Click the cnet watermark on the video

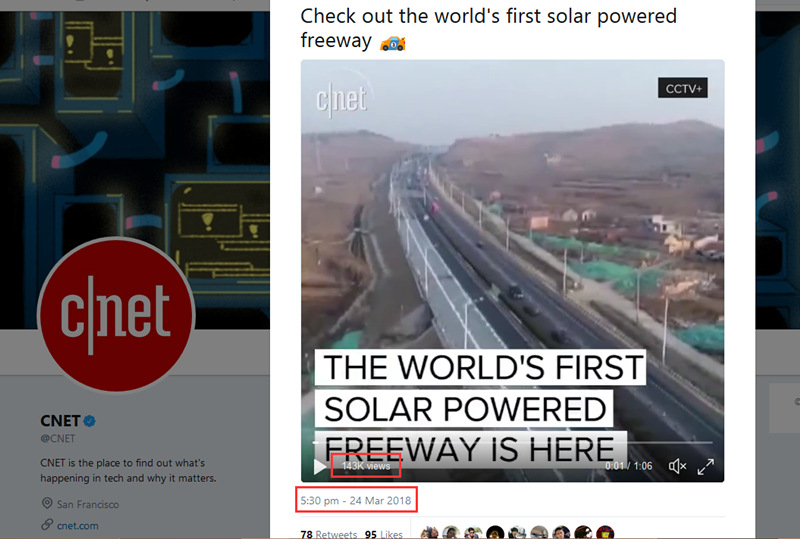[x=341, y=100]
